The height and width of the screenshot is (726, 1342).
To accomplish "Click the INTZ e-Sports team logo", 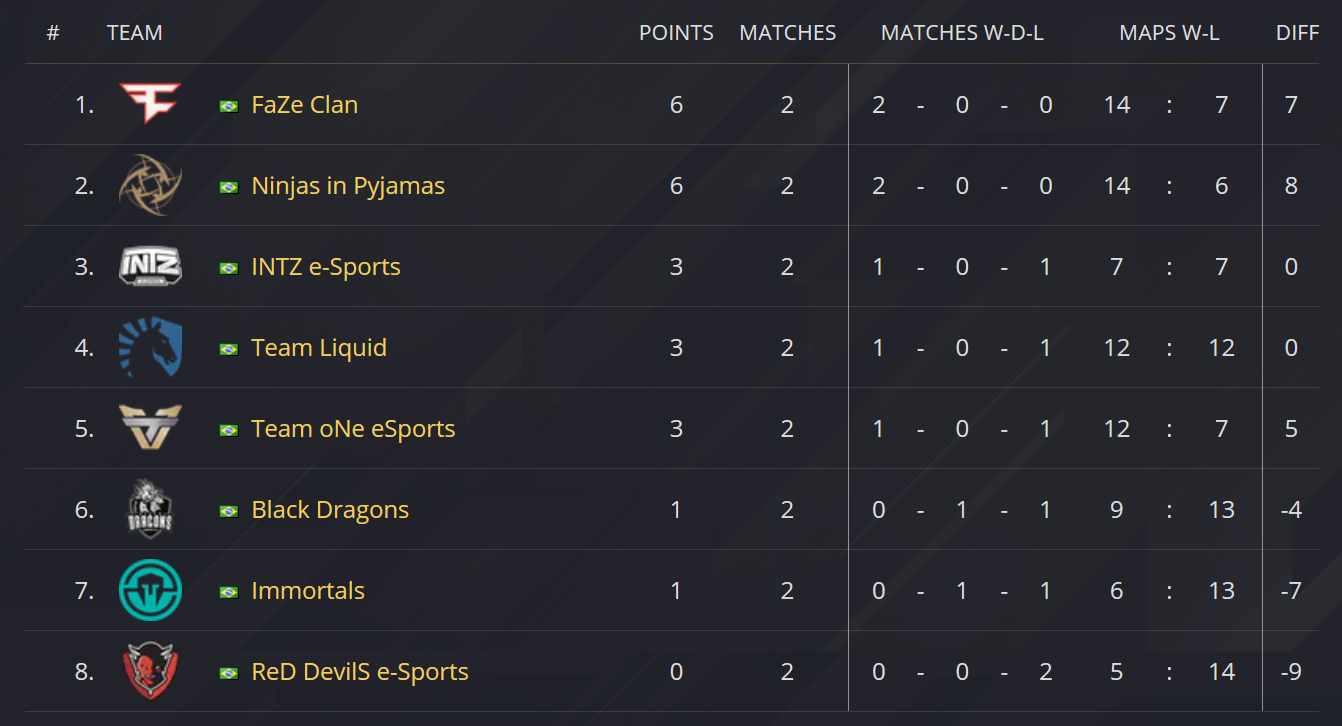I will [150, 266].
